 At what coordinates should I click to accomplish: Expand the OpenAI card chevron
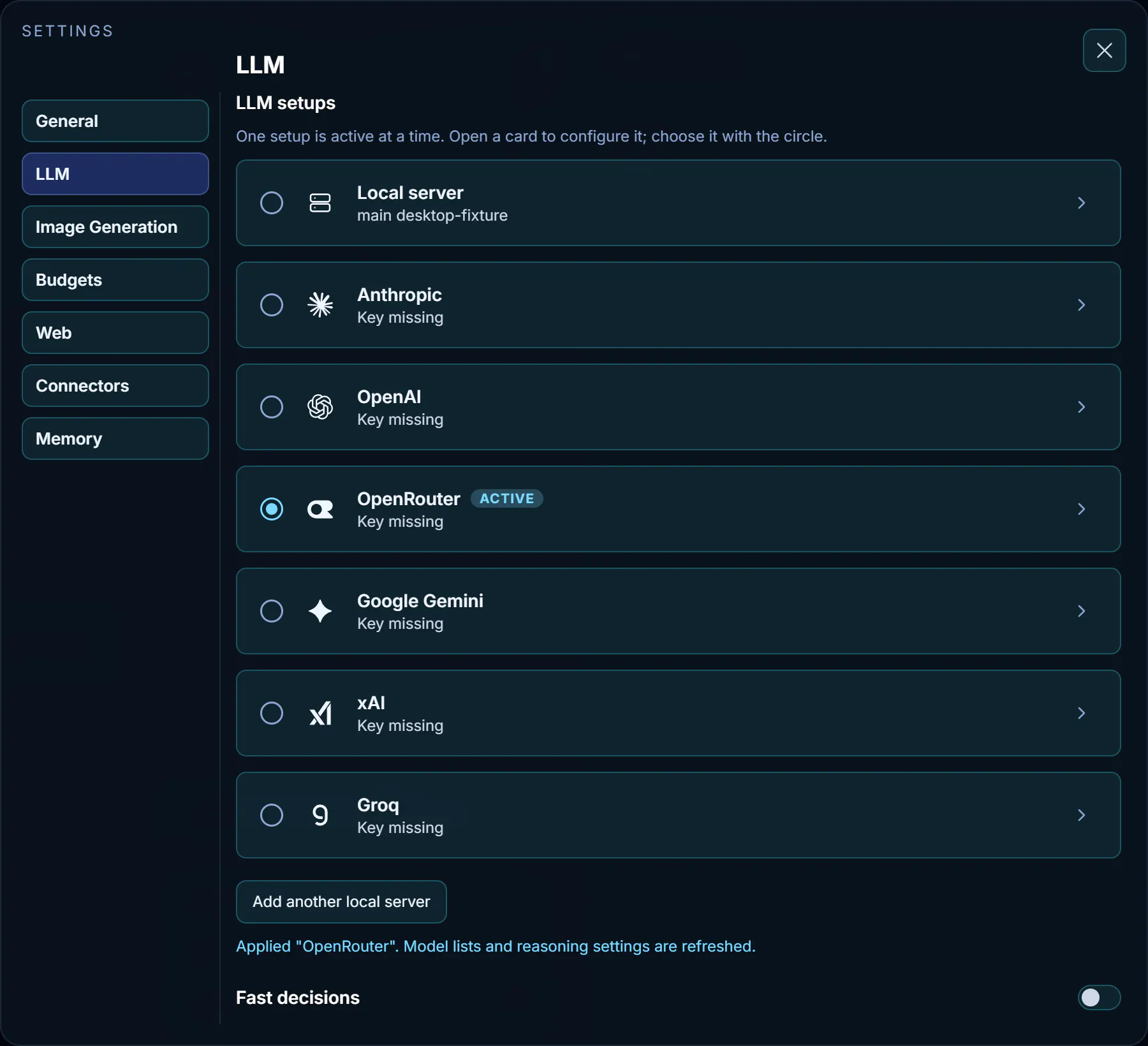click(1082, 407)
